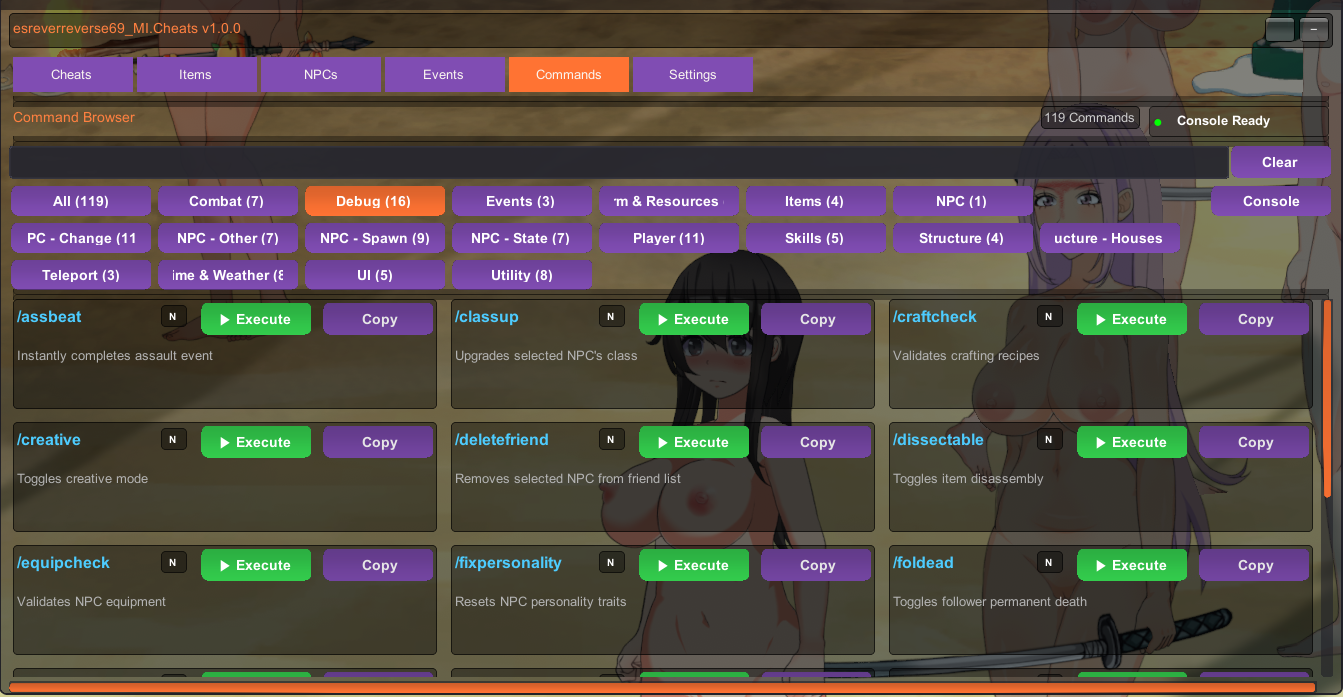Screen dimensions: 1343x697
Task: Click the orange horizontal bar at bottom
Action: [x=663, y=687]
